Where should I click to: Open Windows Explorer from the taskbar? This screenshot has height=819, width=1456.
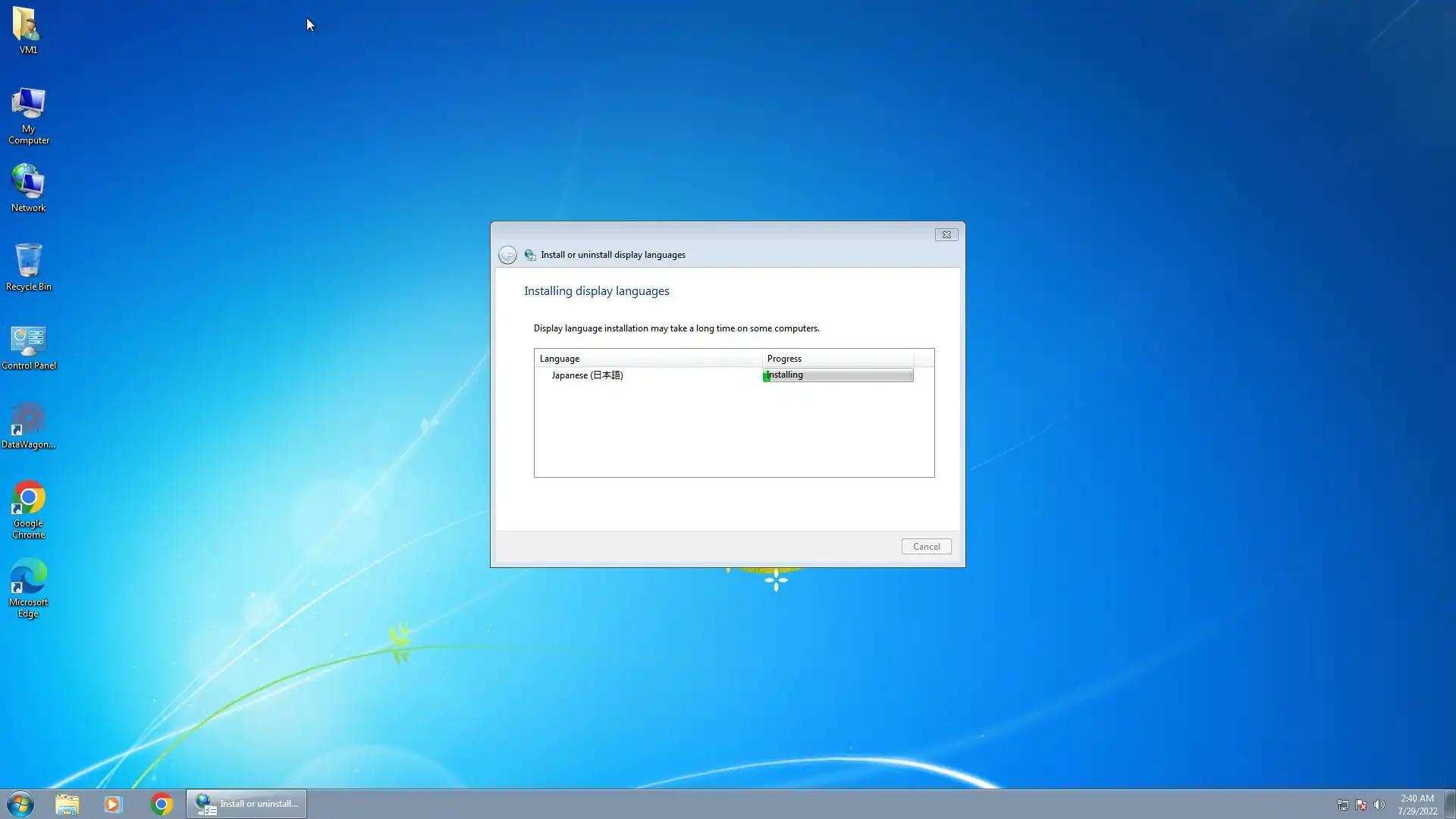click(x=67, y=804)
